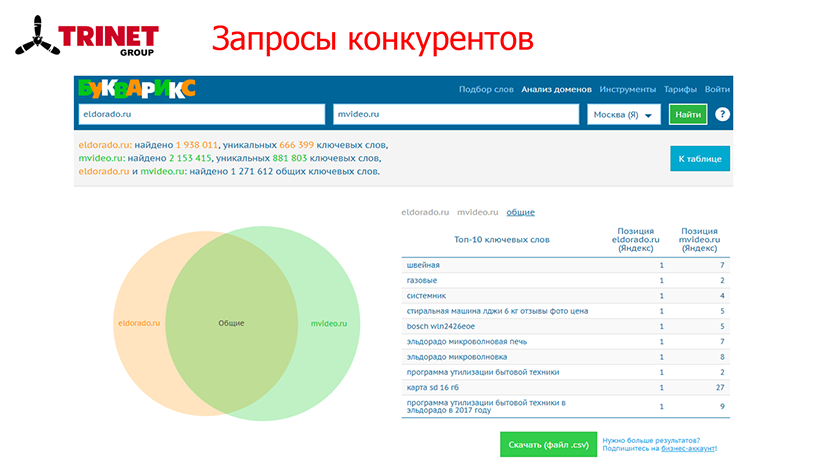Image resolution: width=818 pixels, height=461 pixels.
Task: Click the 1 938 011 found count
Action: click(x=197, y=145)
